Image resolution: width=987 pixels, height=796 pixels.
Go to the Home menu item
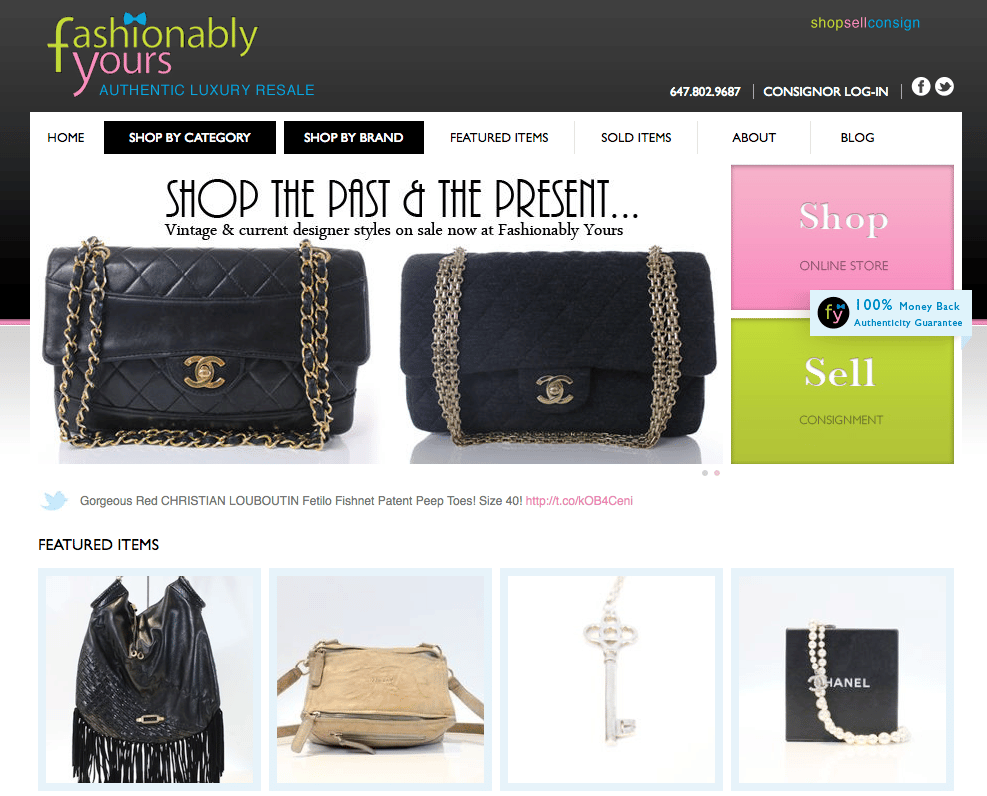pyautogui.click(x=65, y=137)
